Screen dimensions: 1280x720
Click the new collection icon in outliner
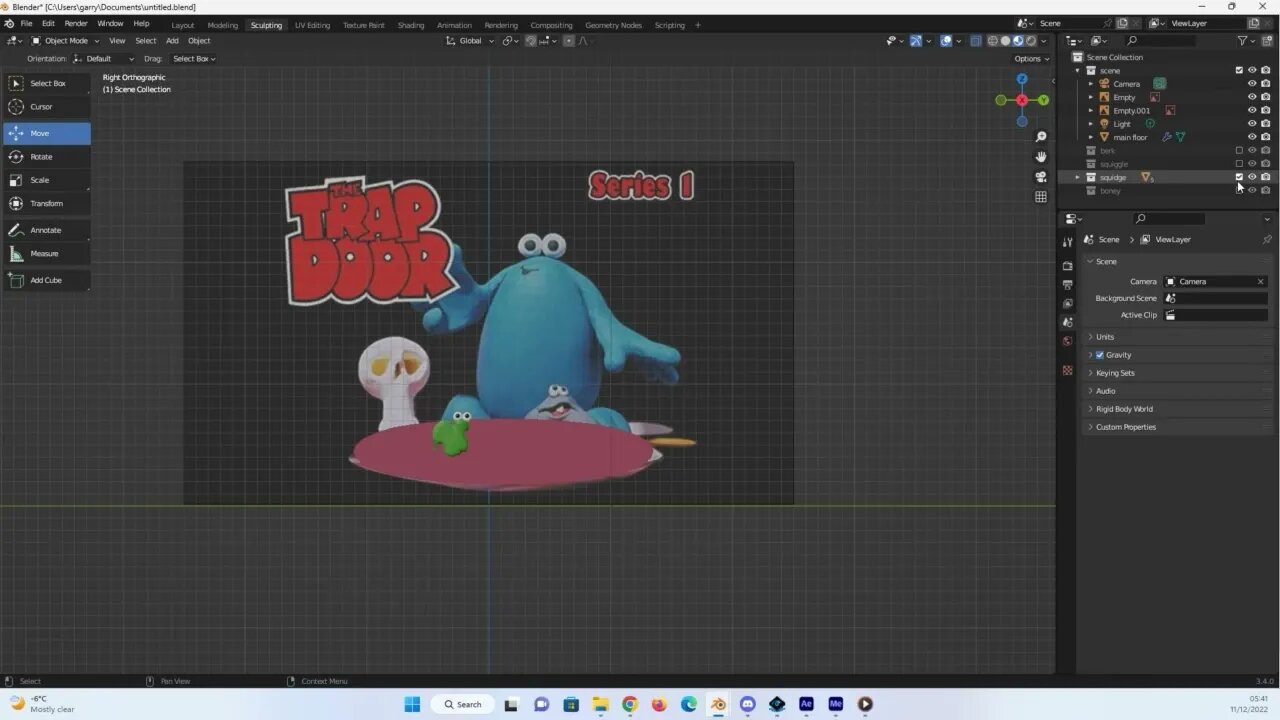coord(1267,41)
